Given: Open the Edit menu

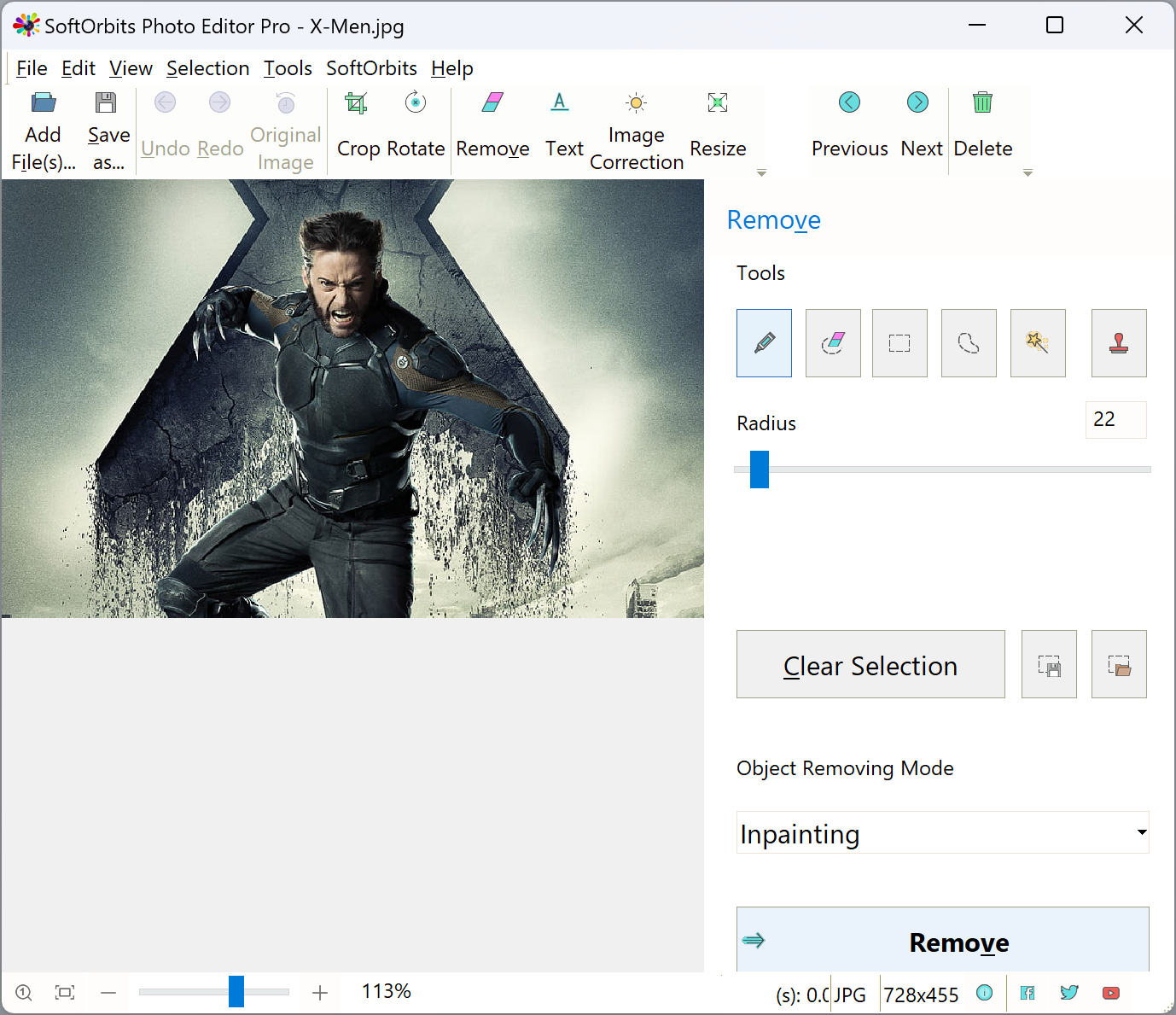Looking at the screenshot, I should coord(79,68).
